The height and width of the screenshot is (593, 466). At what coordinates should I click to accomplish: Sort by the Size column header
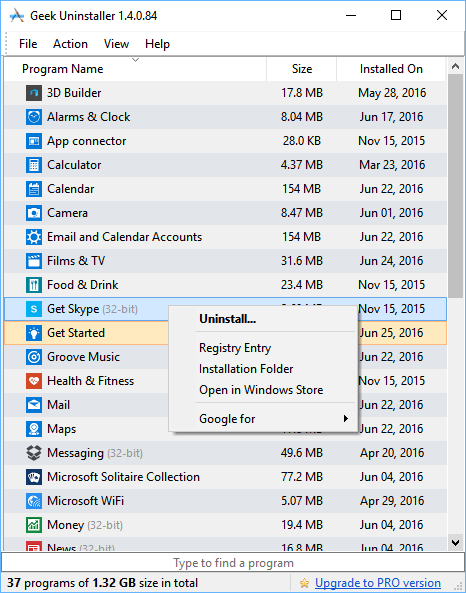point(301,69)
